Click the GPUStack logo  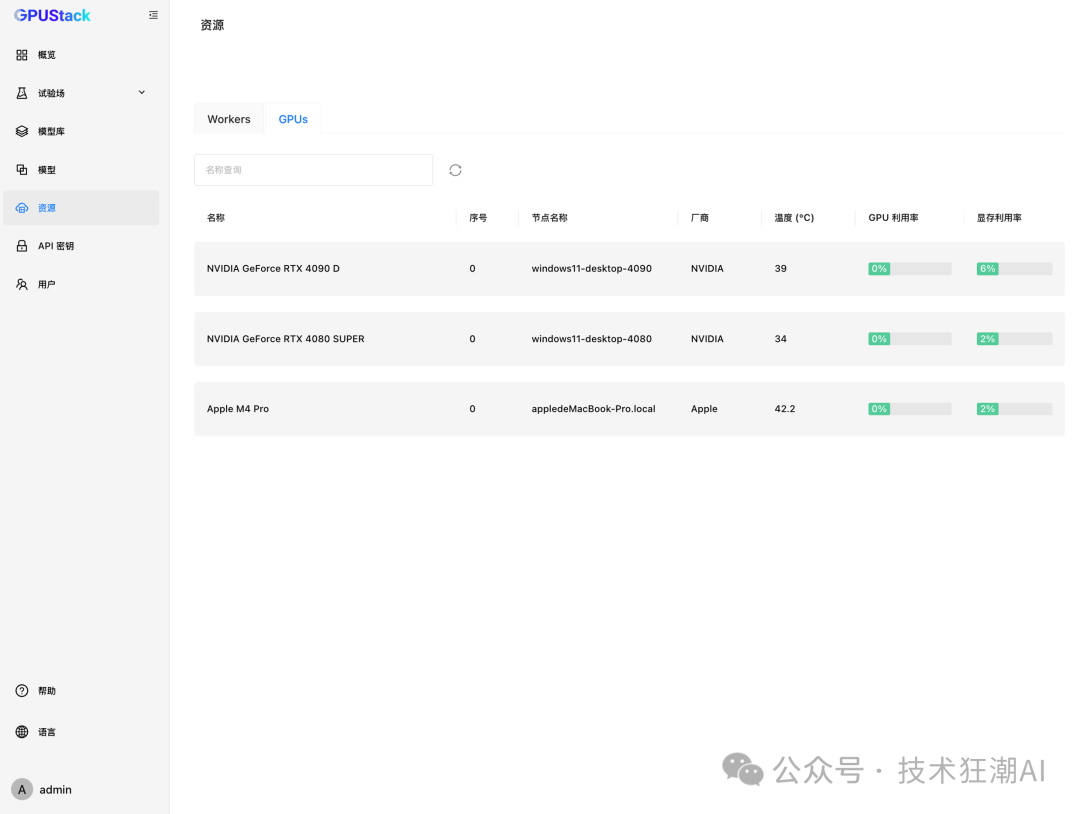click(x=52, y=15)
